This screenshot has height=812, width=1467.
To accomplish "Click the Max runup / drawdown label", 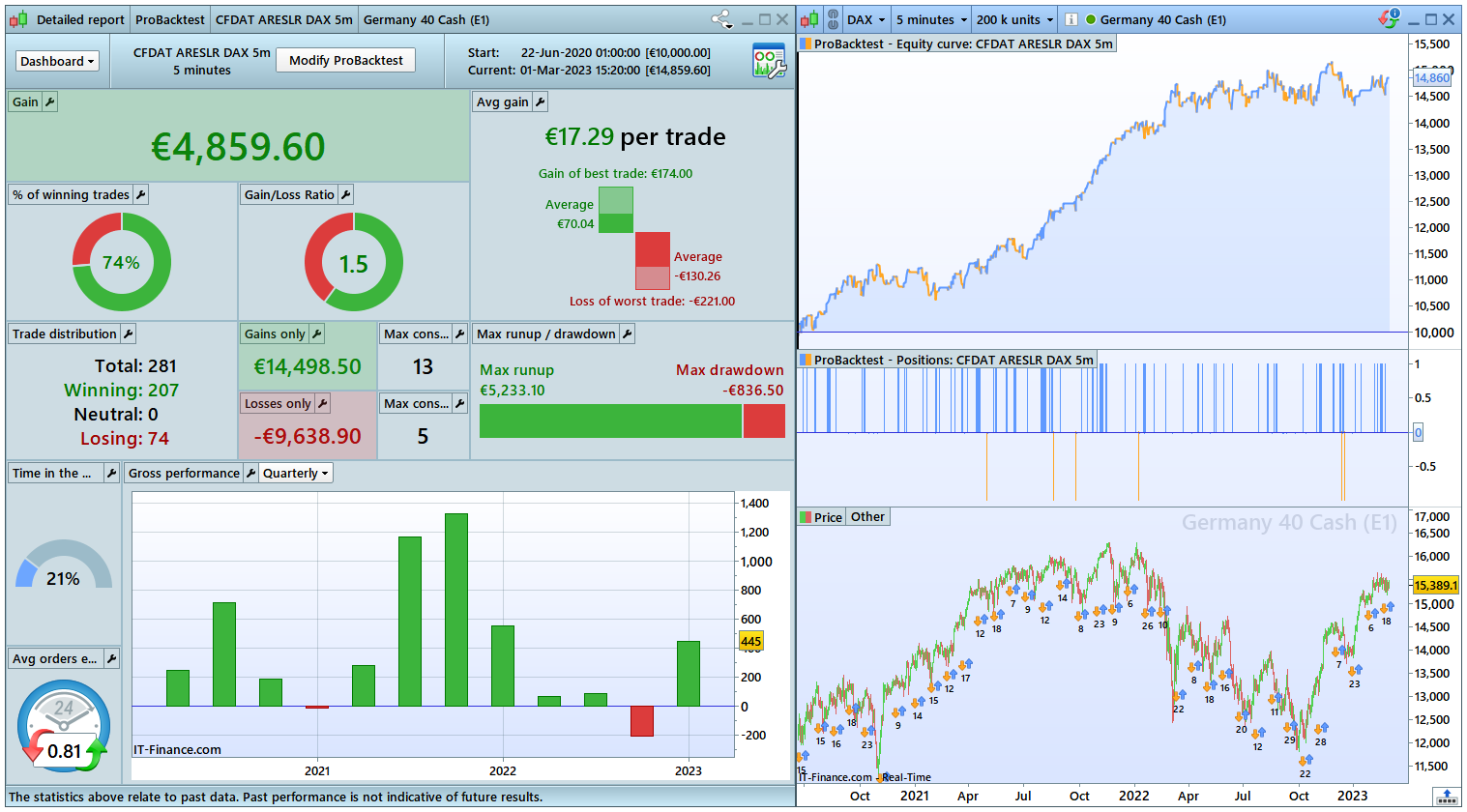I will 546,333.
